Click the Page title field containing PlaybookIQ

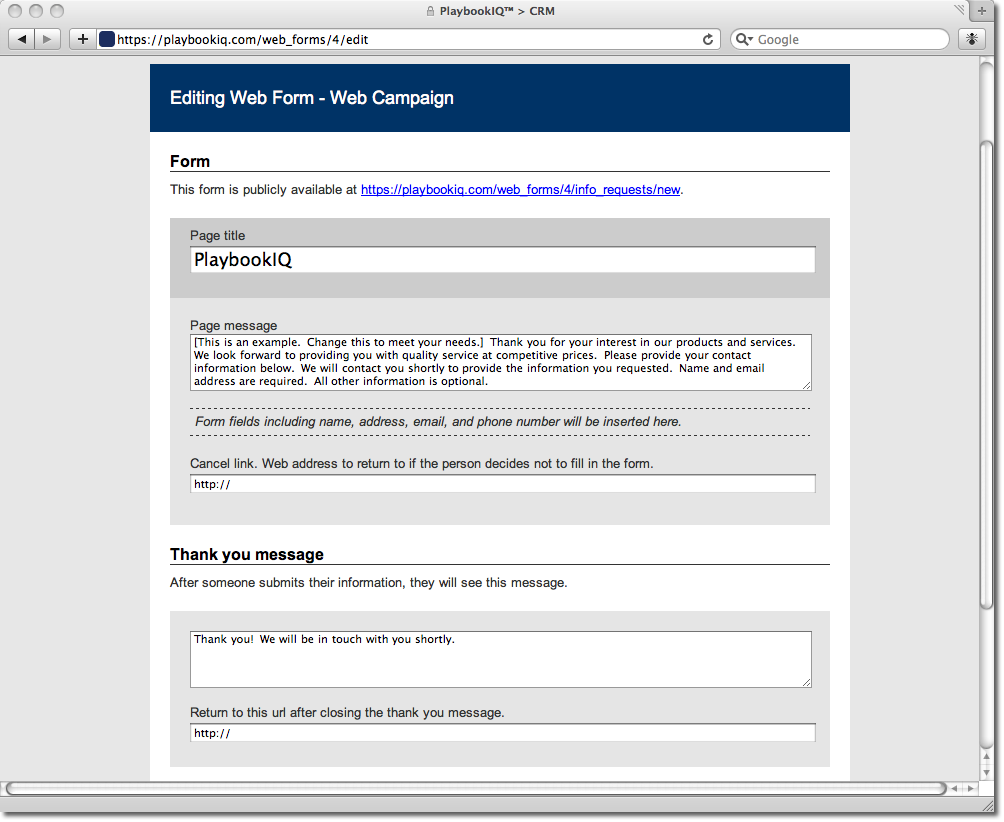pyautogui.click(x=502, y=260)
